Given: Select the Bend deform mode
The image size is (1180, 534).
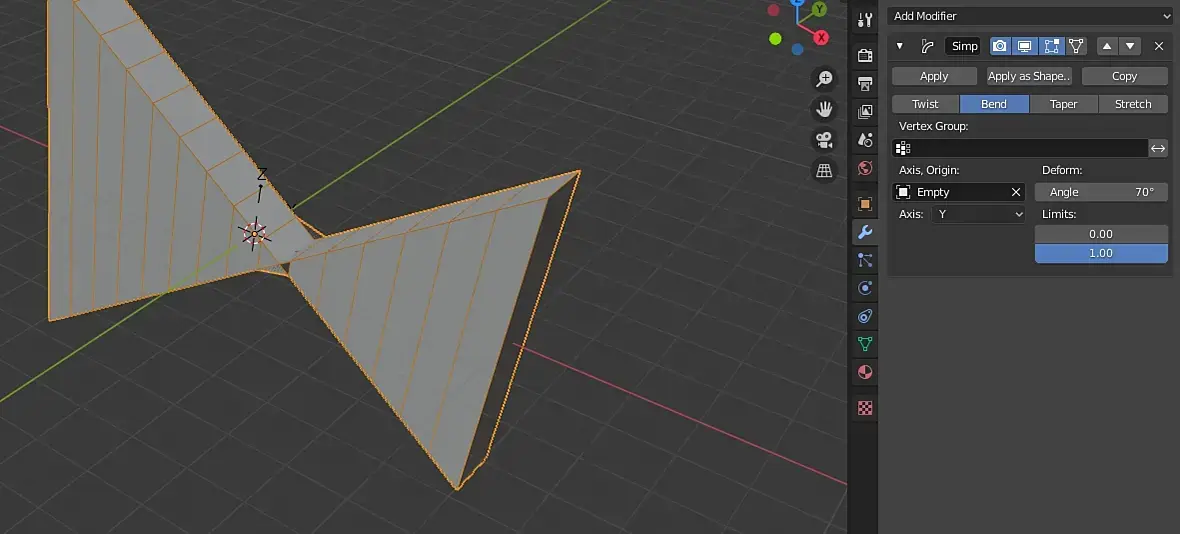Looking at the screenshot, I should [x=994, y=104].
